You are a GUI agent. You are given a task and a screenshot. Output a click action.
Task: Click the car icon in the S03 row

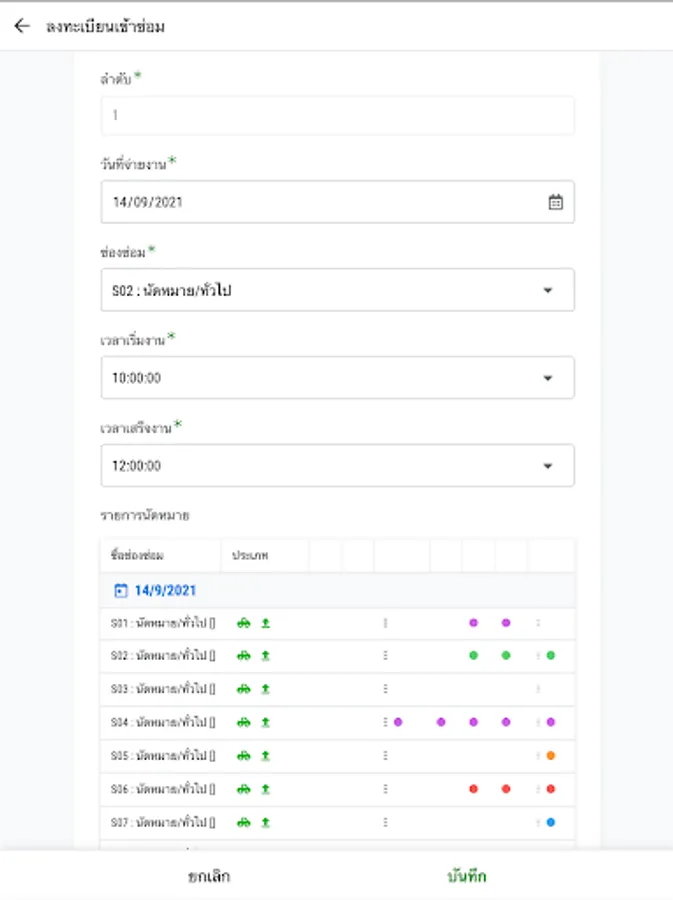pyautogui.click(x=243, y=689)
